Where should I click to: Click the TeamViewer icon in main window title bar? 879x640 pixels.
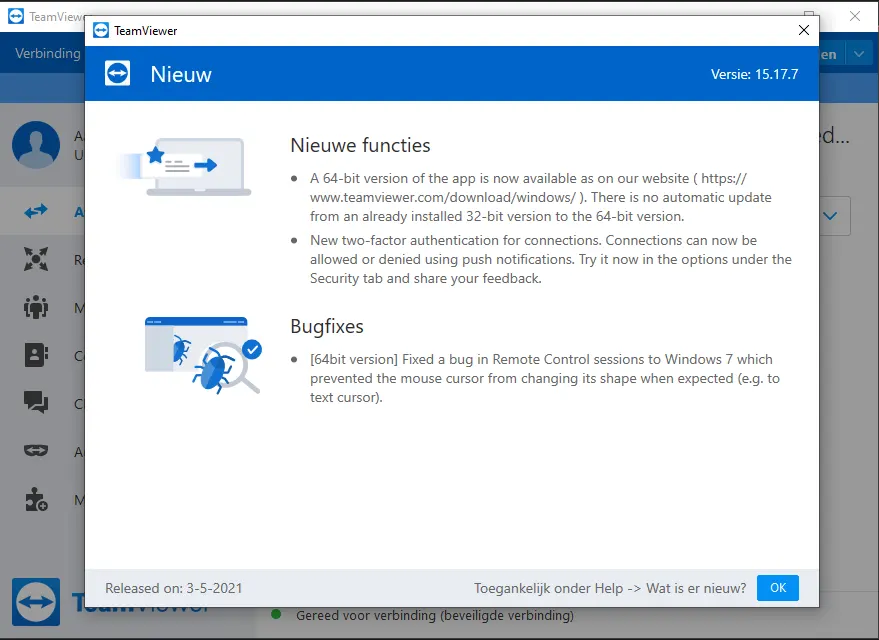[16, 16]
